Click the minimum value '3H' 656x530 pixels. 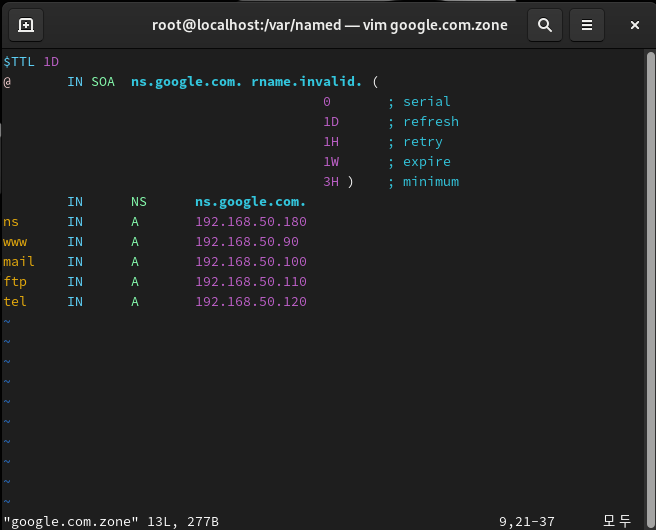[331, 182]
